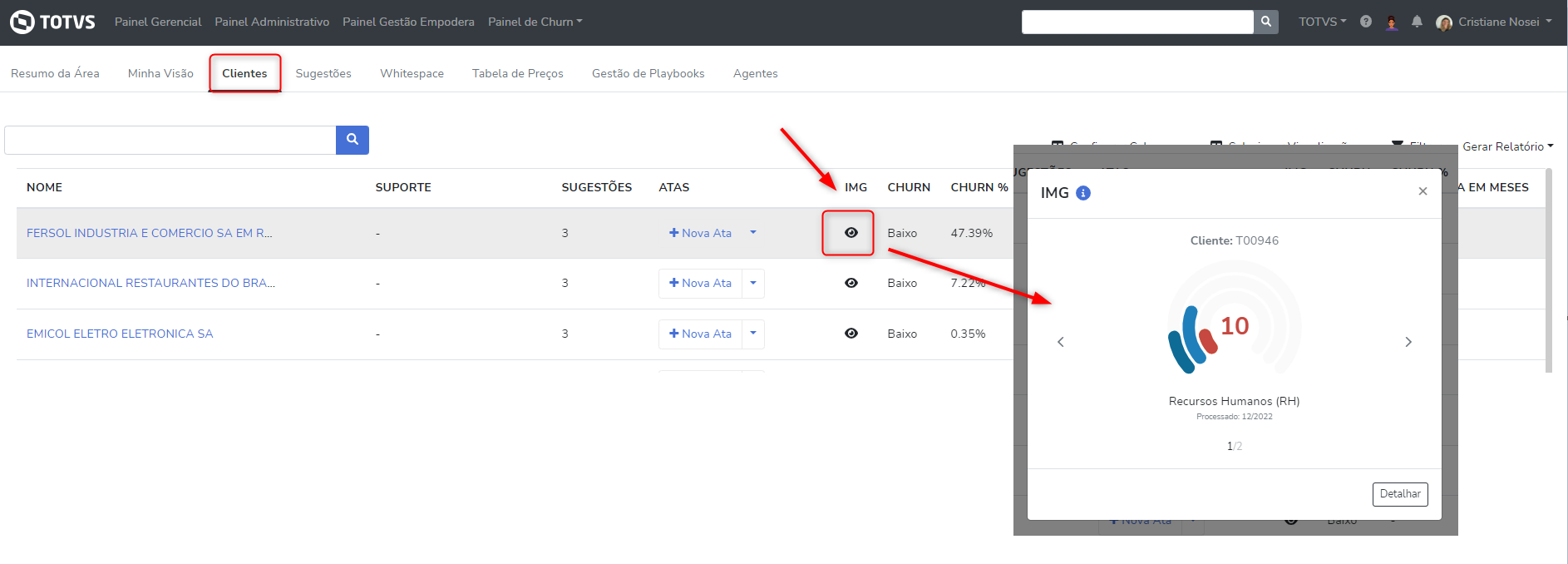Image resolution: width=1568 pixels, height=564 pixels.
Task: Open client FERSOL INDUSTRIA E COMERCIO link
Action: pos(150,233)
